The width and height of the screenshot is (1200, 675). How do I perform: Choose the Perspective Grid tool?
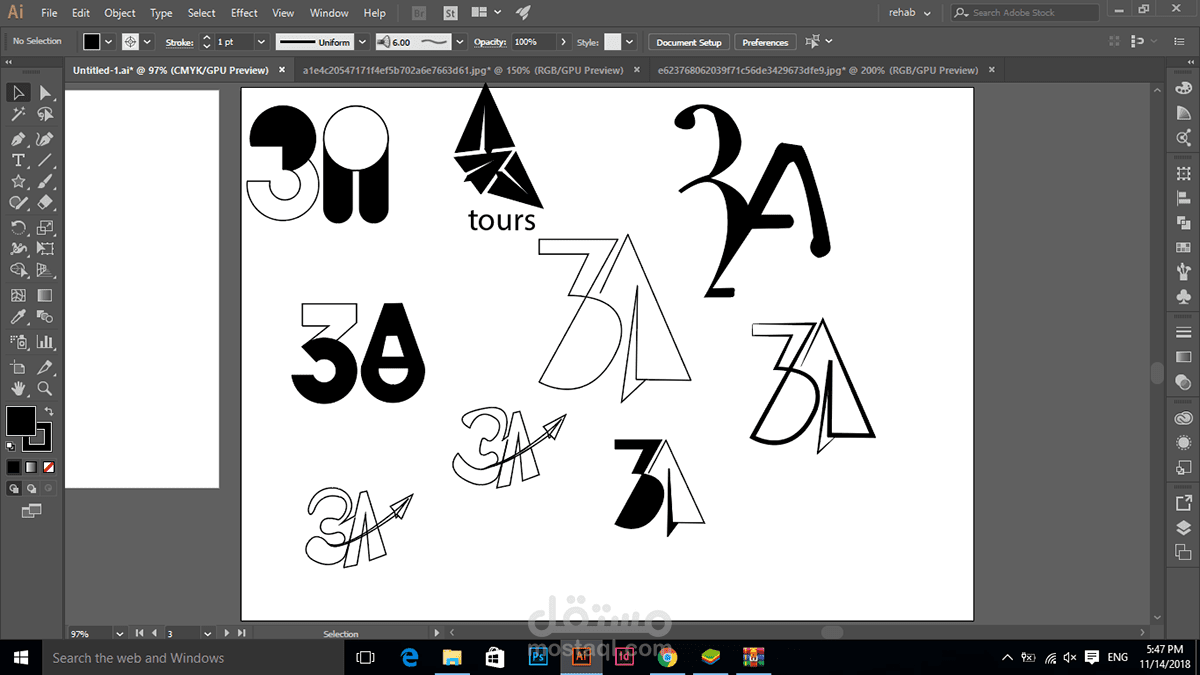[45, 271]
